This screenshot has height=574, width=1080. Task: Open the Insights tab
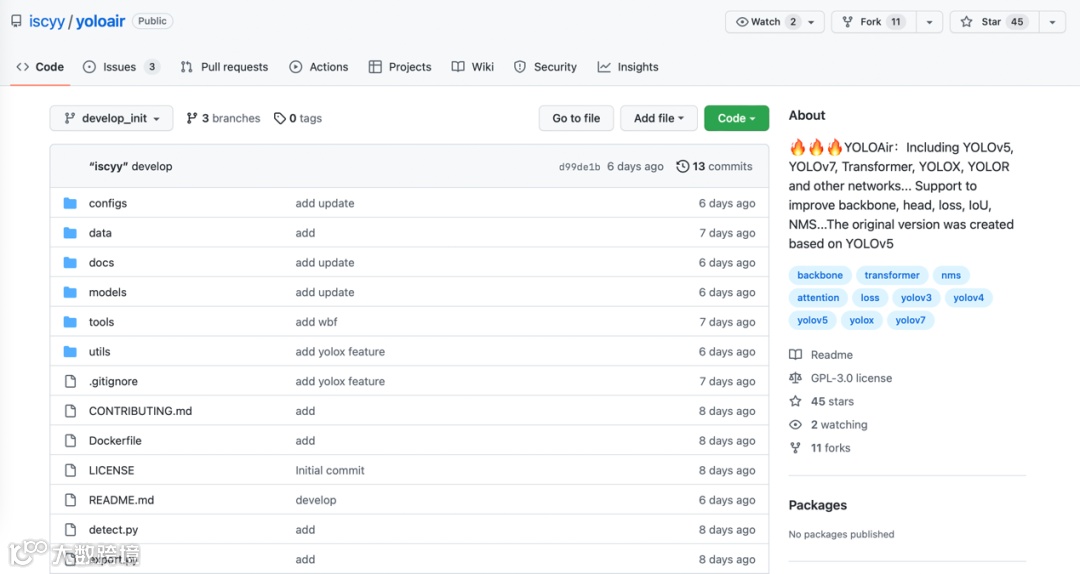pos(627,67)
